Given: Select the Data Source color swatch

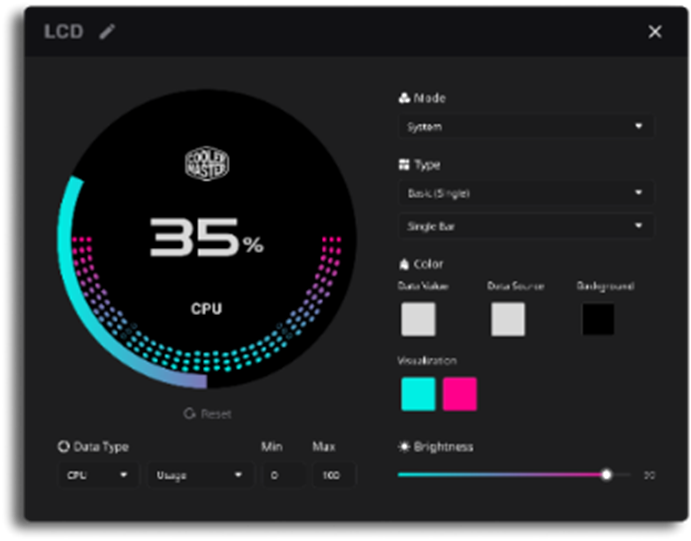Looking at the screenshot, I should point(508,319).
